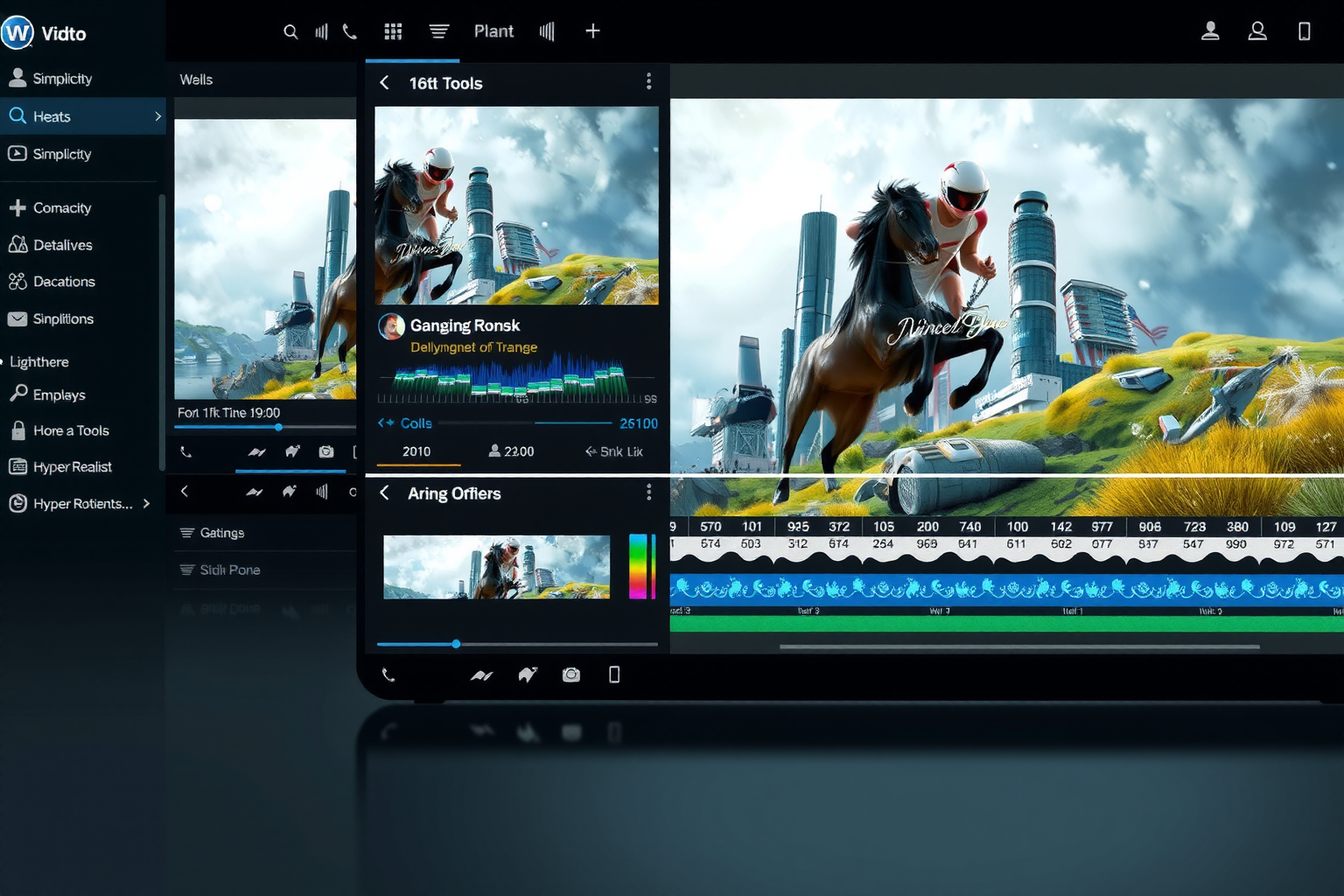Open the filled user profile icon
1344x896 pixels.
[x=1210, y=31]
